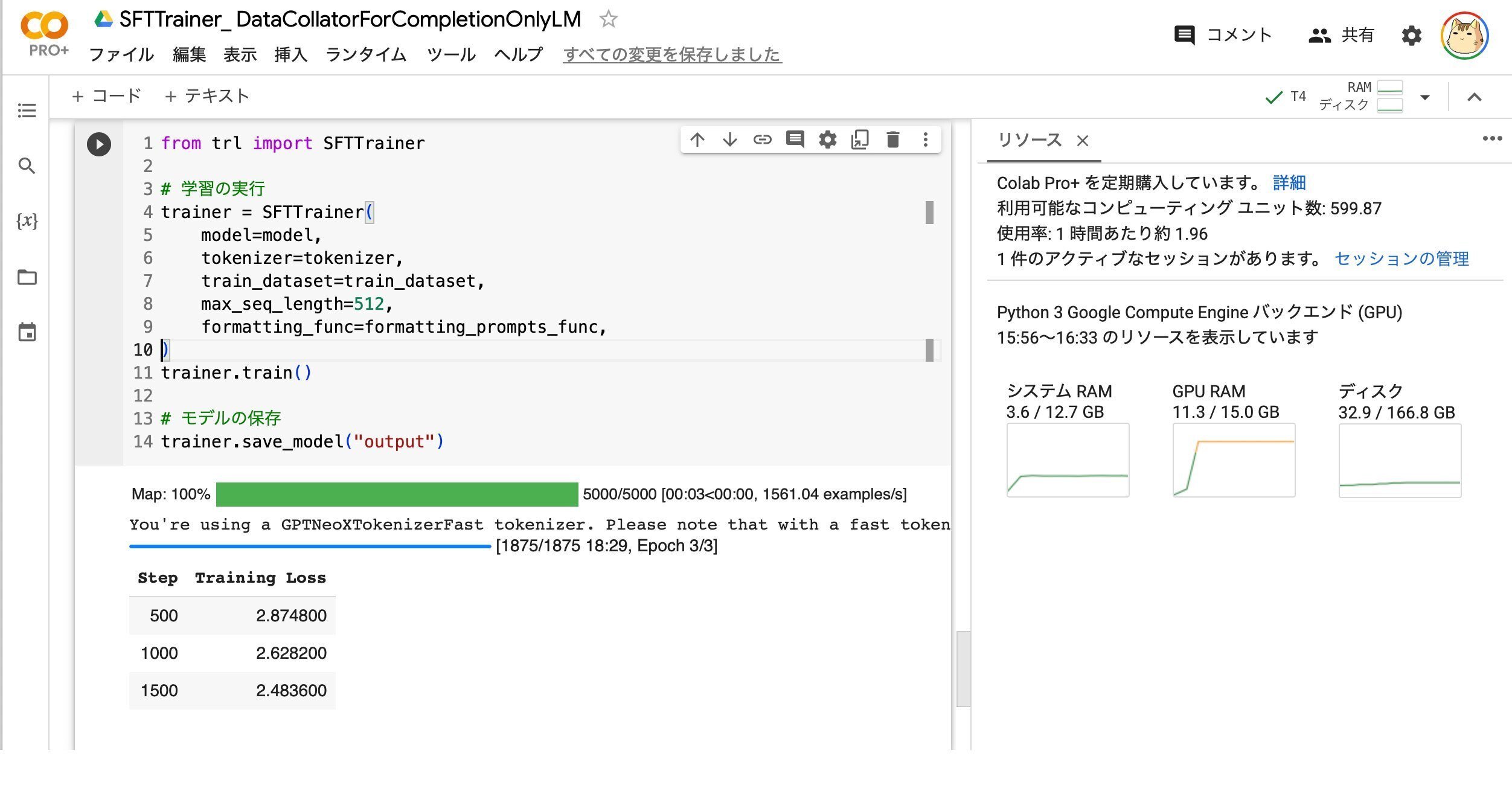The height and width of the screenshot is (785, 1512).
Task: Show the table of contents
Action: tap(27, 111)
